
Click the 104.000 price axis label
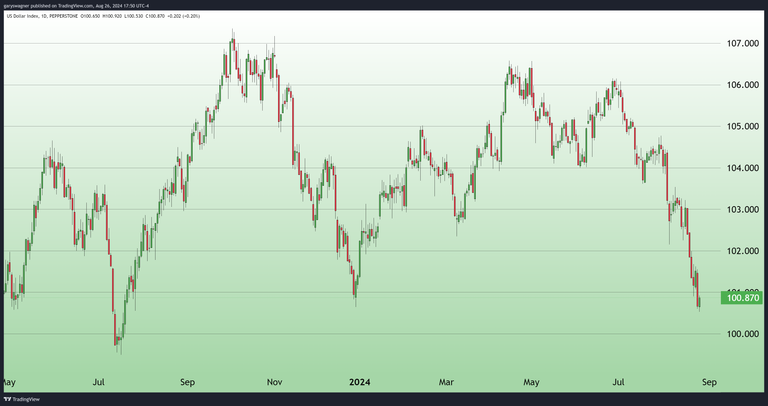(740, 168)
